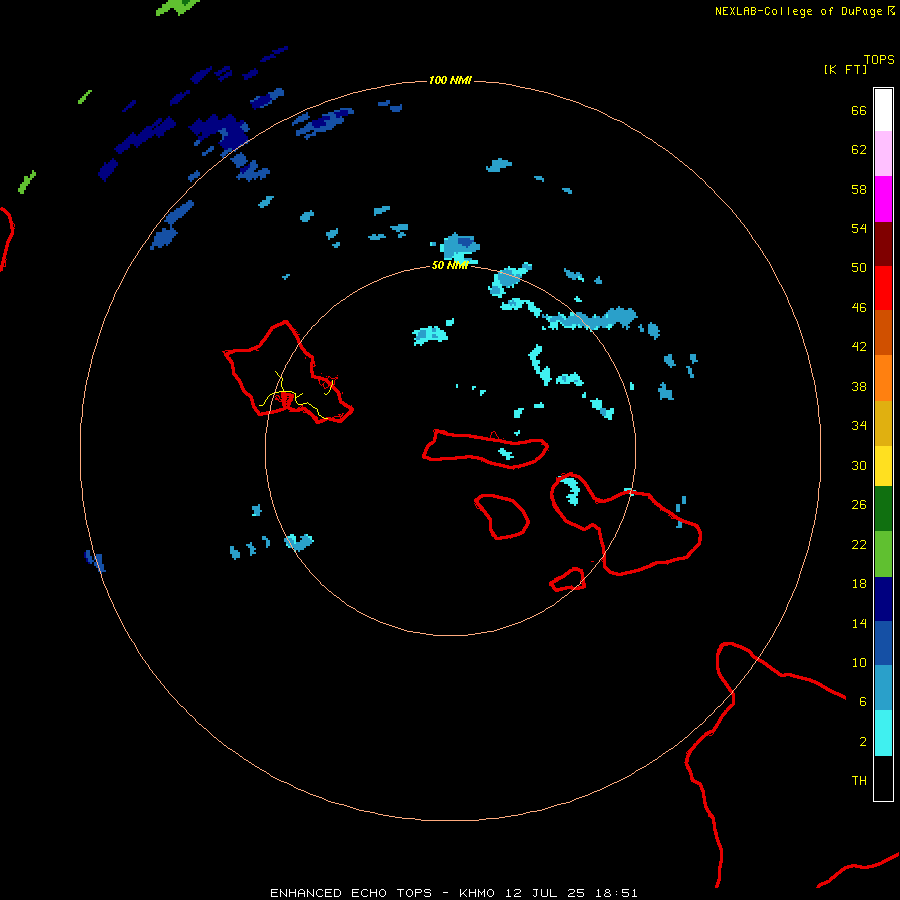Click the Maui island outline
Viewport: 900px width, 900px height.
tap(626, 523)
